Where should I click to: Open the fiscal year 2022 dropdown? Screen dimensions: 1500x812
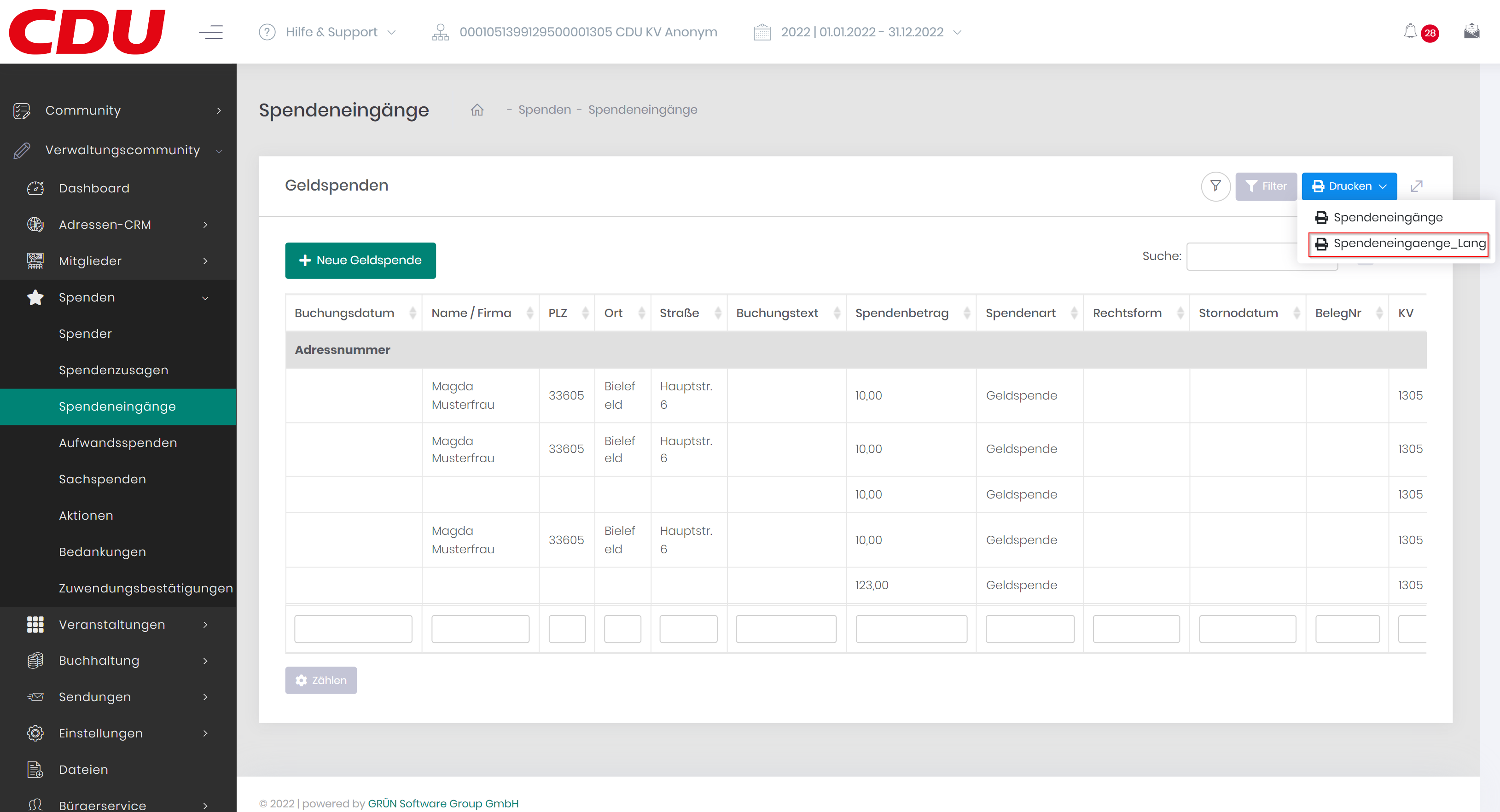tap(861, 32)
